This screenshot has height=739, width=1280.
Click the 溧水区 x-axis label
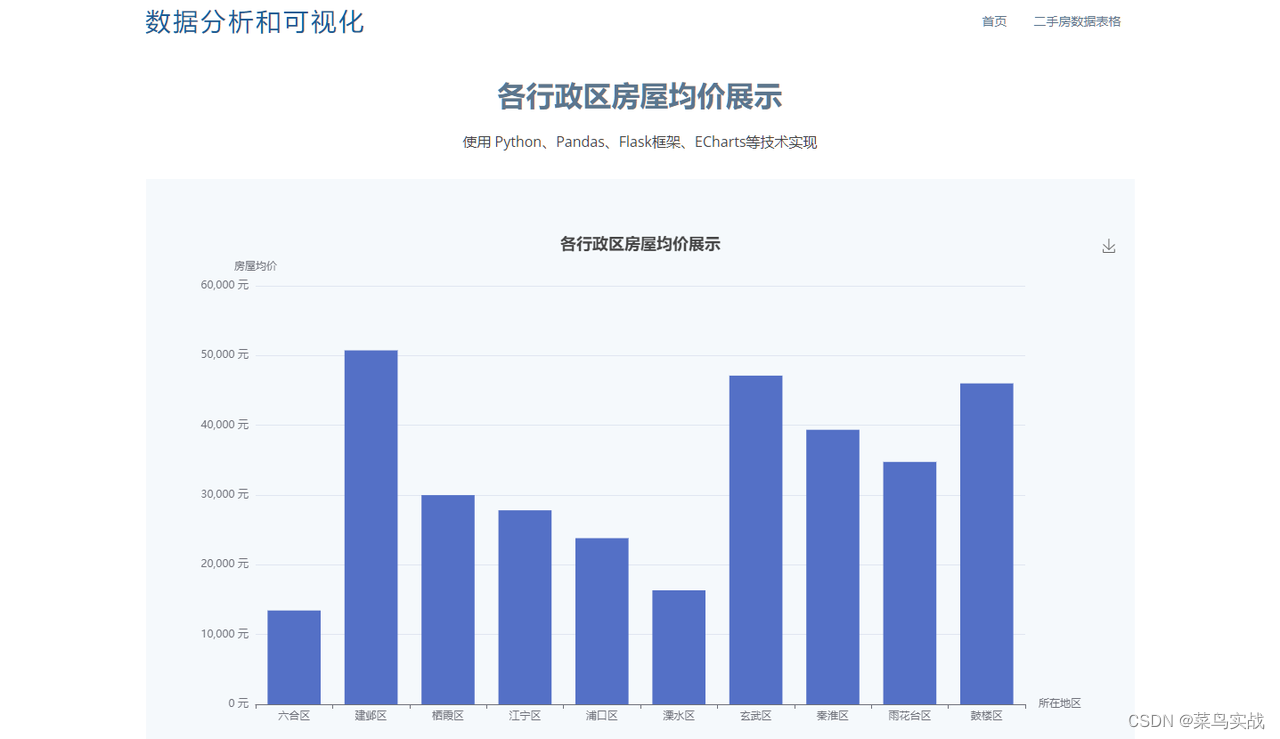pos(679,716)
